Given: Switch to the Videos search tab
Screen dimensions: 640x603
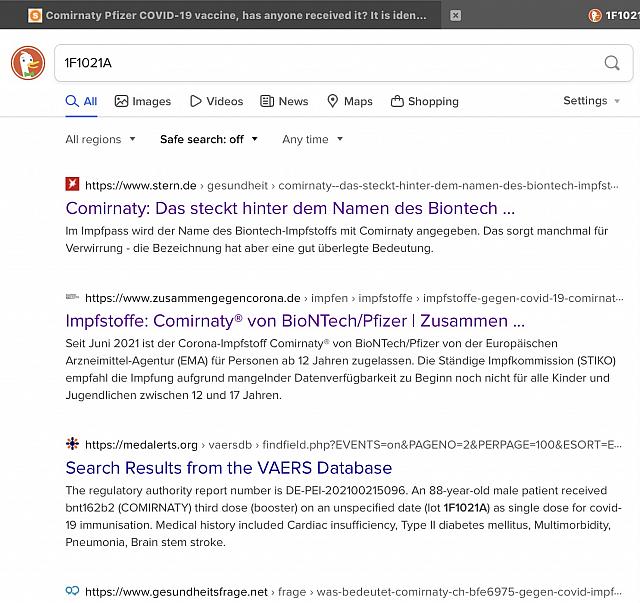Looking at the screenshot, I should coord(216,101).
